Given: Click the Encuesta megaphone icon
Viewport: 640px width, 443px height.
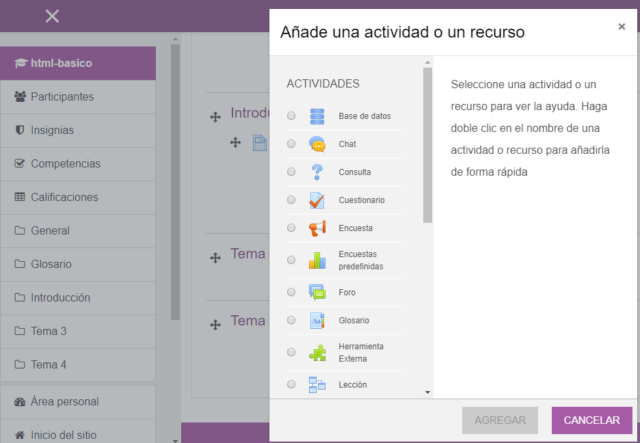Looking at the screenshot, I should click(x=317, y=228).
